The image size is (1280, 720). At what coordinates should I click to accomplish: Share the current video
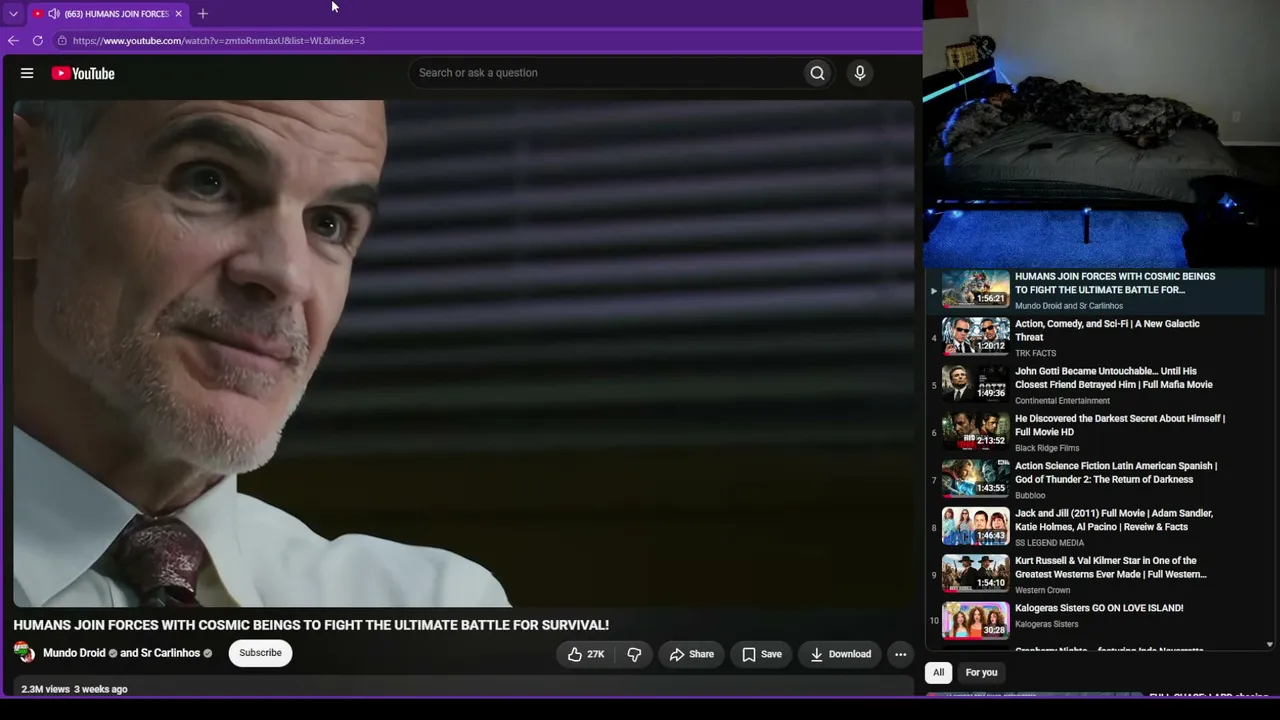pyautogui.click(x=691, y=654)
